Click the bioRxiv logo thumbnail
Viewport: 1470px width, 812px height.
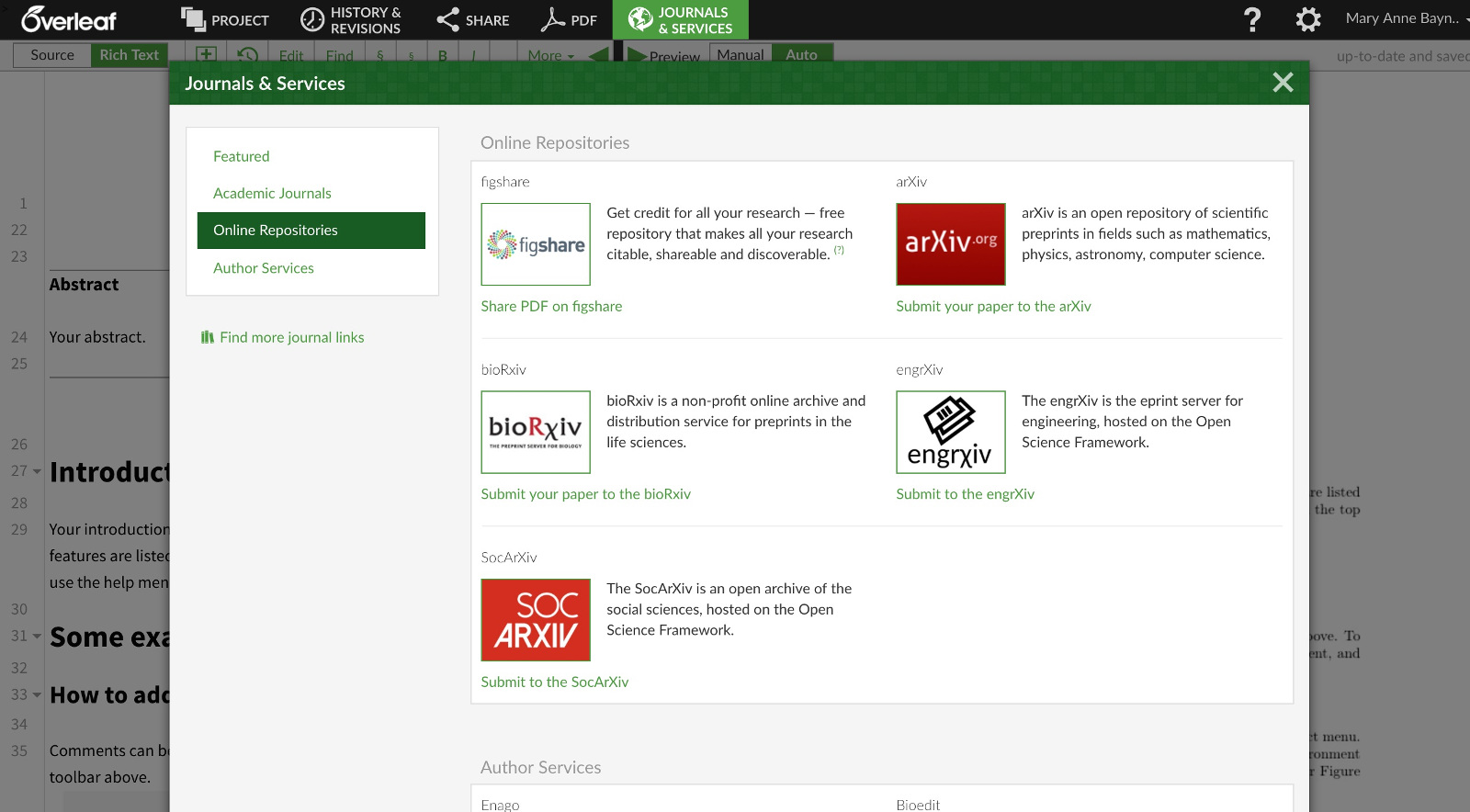coord(536,432)
